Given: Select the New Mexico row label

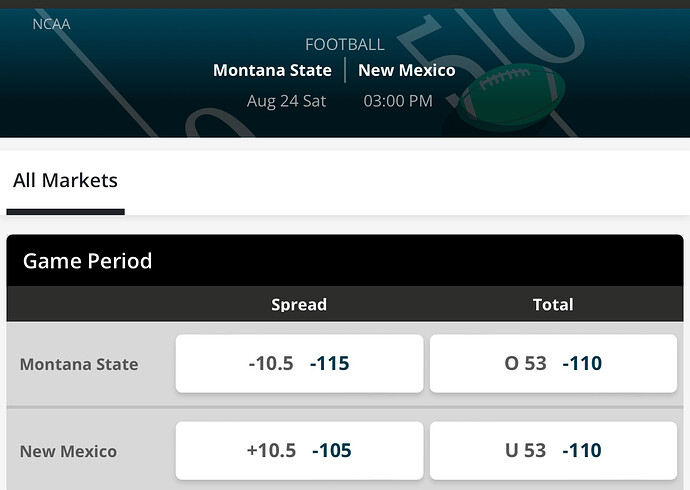Looking at the screenshot, I should (68, 451).
